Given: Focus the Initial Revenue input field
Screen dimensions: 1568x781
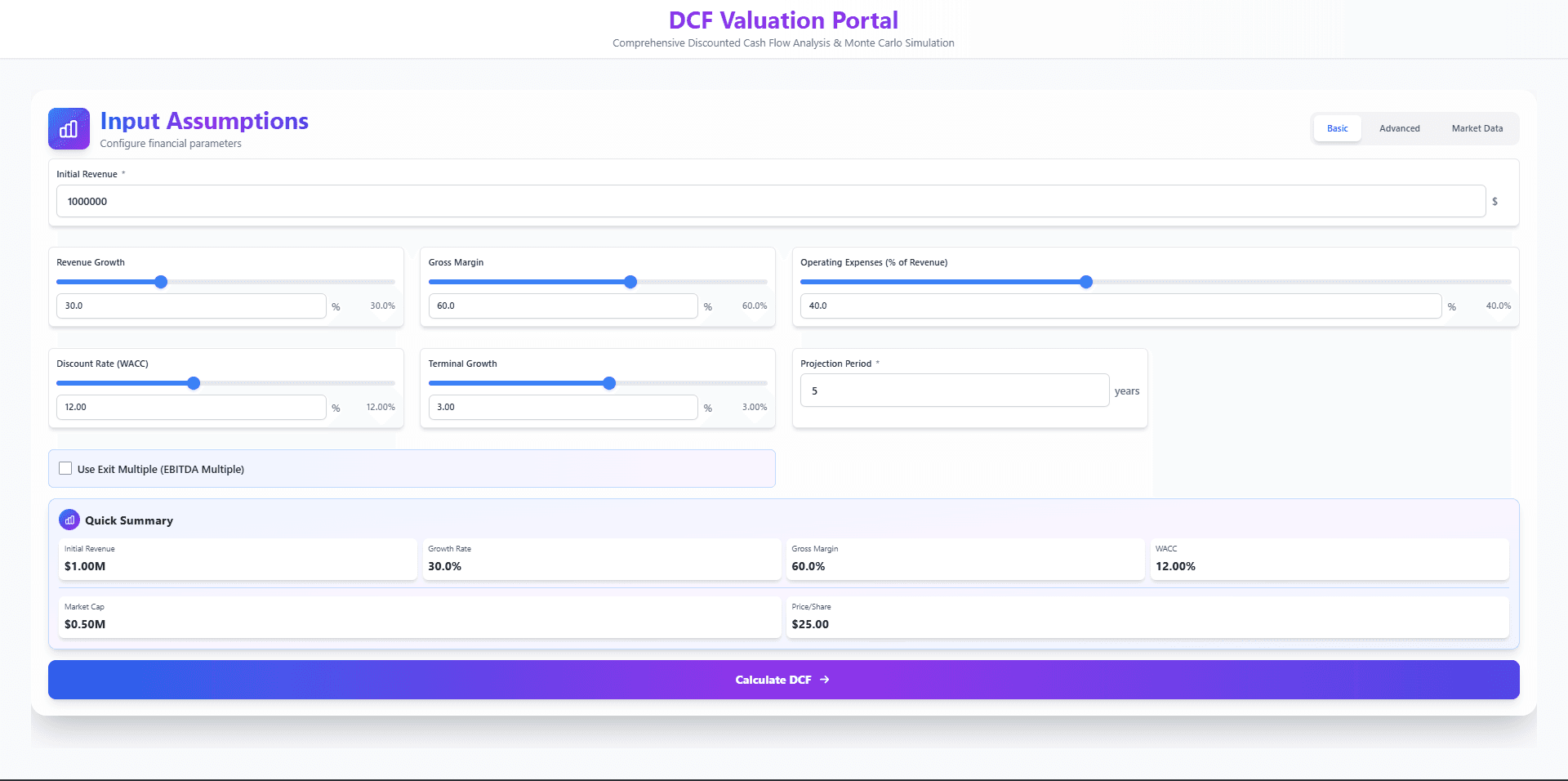Looking at the screenshot, I should (770, 201).
